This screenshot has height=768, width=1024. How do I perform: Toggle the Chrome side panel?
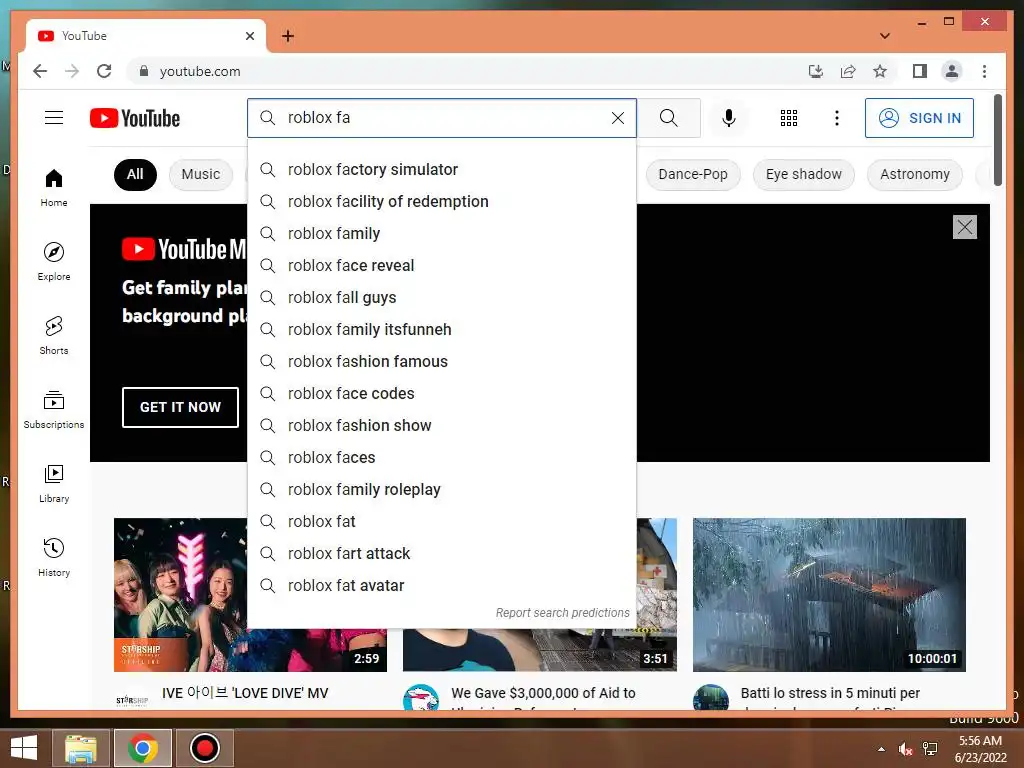click(920, 71)
